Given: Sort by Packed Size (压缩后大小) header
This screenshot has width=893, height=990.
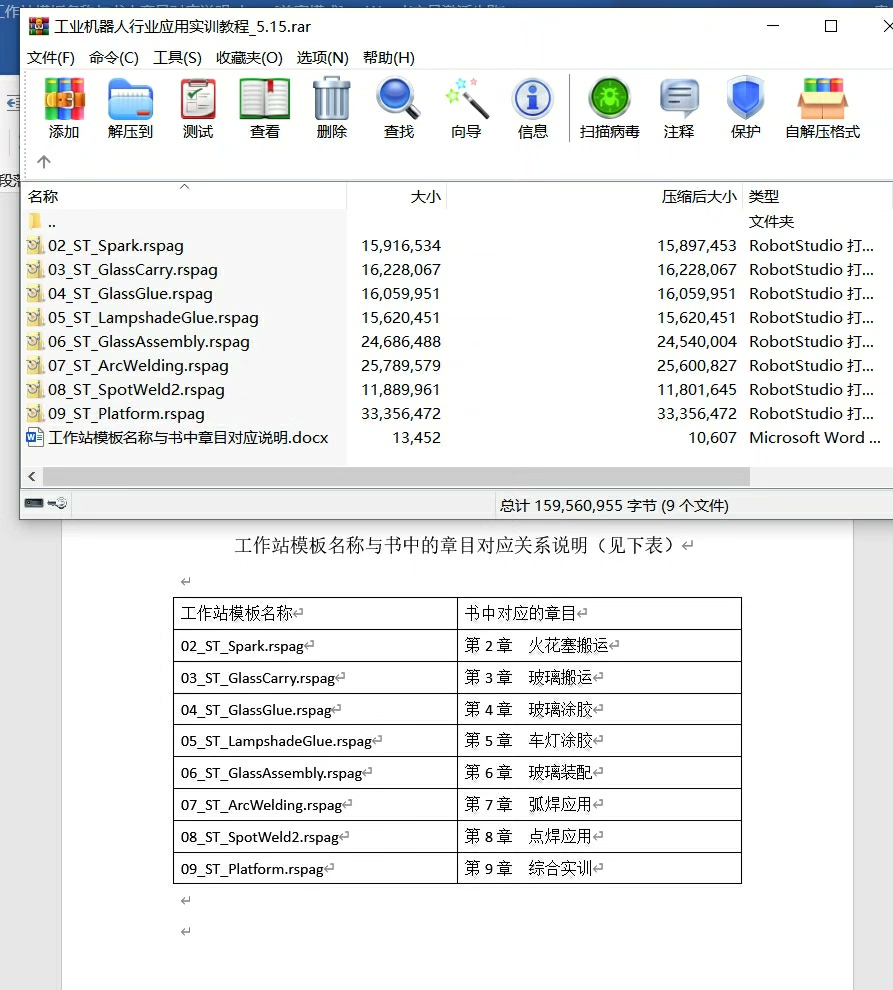Looking at the screenshot, I should pyautogui.click(x=594, y=196).
